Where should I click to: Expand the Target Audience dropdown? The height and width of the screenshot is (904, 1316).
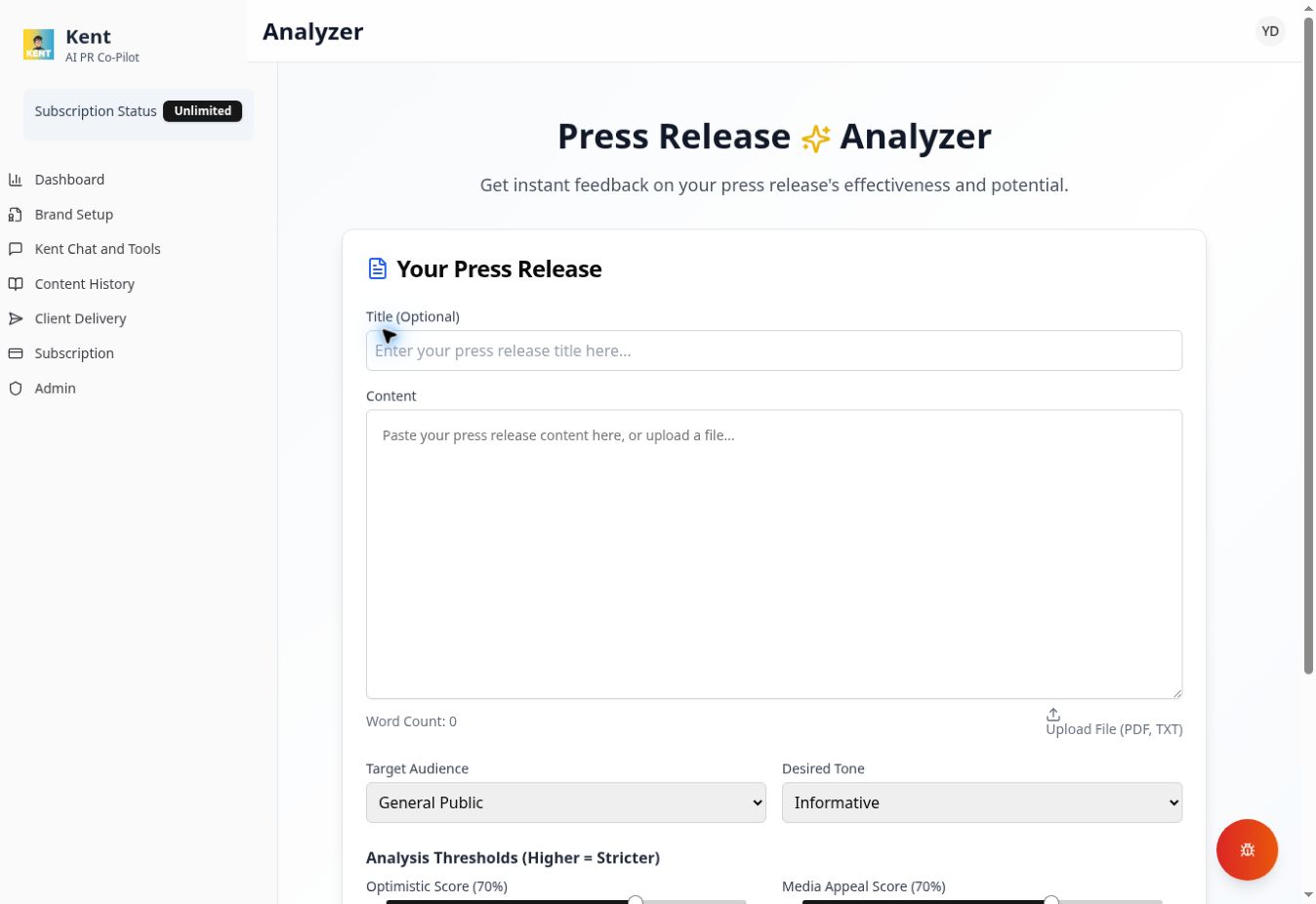tap(566, 802)
